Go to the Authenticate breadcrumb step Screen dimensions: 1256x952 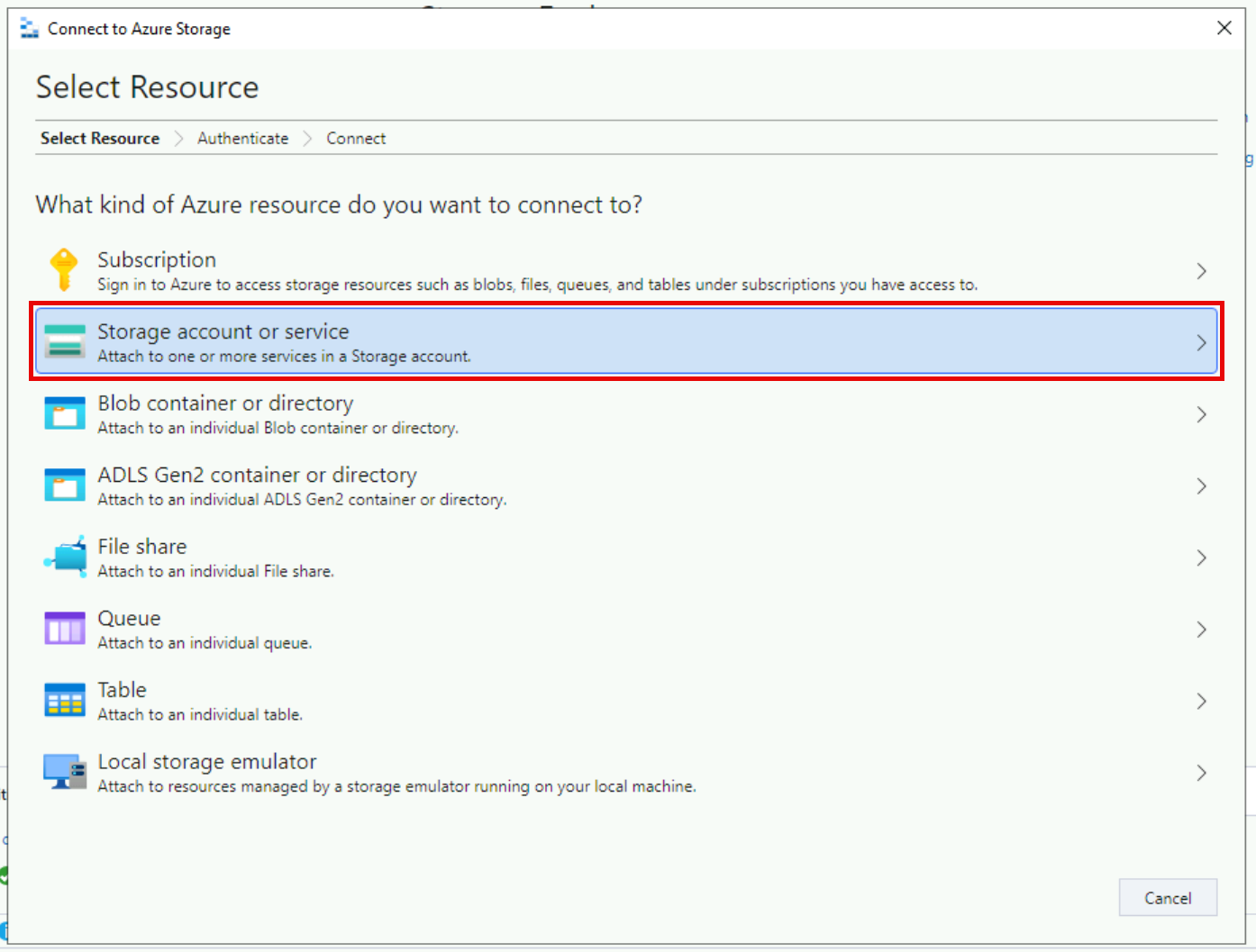243,139
